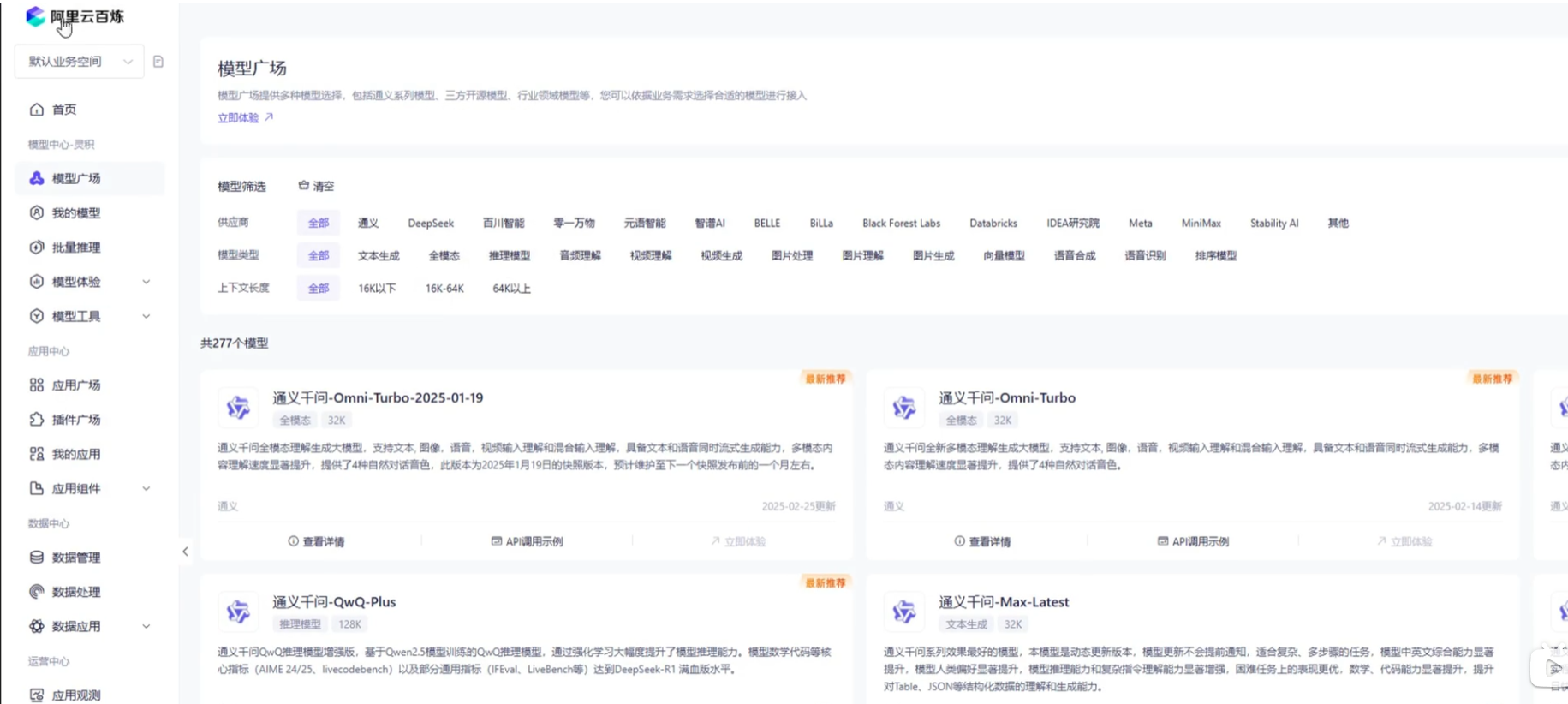Open the 通义千问-QwQ-Plus model title
The height and width of the screenshot is (704, 1568).
point(334,602)
